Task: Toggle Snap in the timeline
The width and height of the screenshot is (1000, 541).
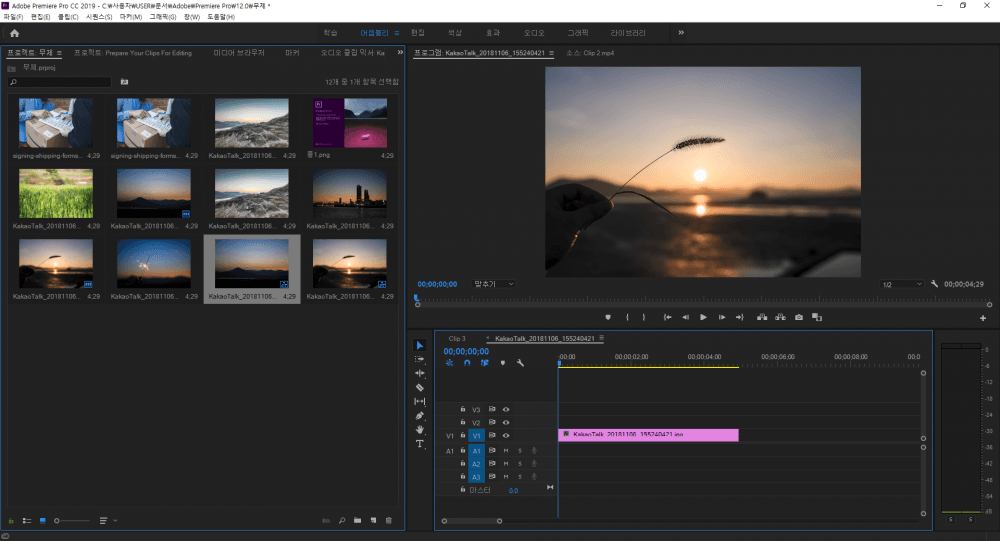Action: [467, 363]
